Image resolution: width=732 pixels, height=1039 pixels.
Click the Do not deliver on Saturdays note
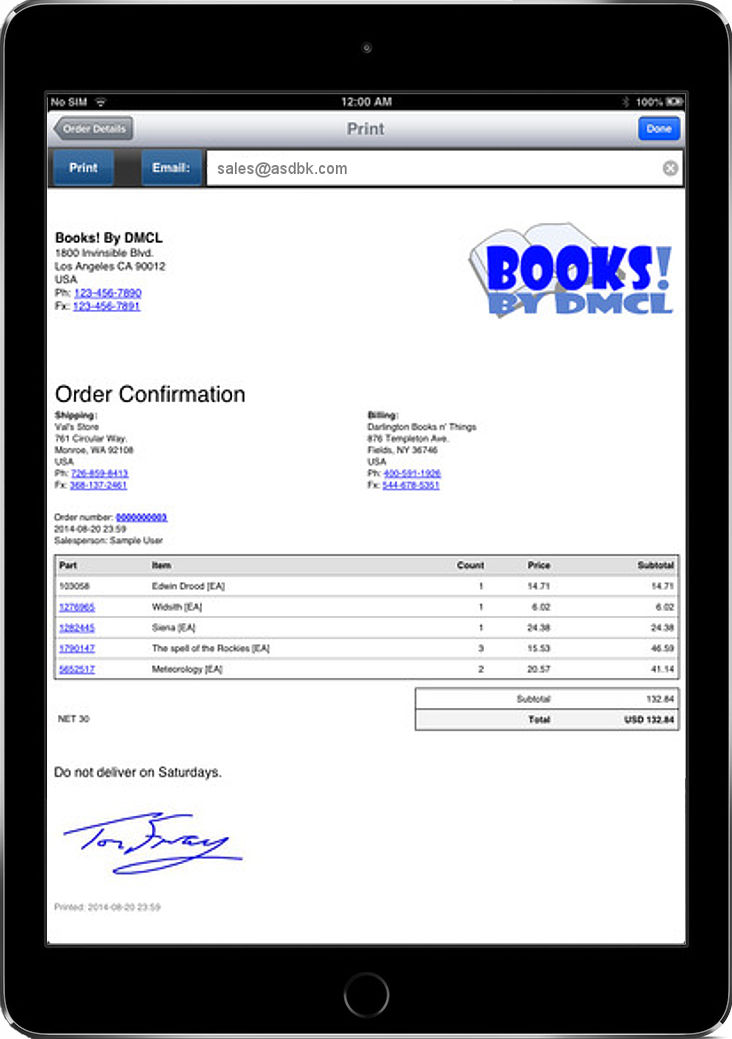pos(138,772)
